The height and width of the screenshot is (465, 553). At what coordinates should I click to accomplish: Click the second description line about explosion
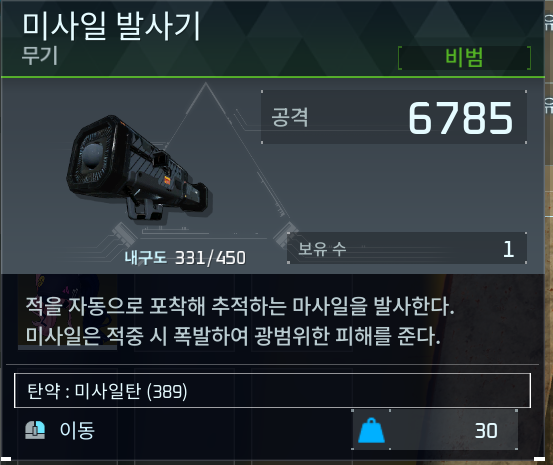[x=233, y=336]
